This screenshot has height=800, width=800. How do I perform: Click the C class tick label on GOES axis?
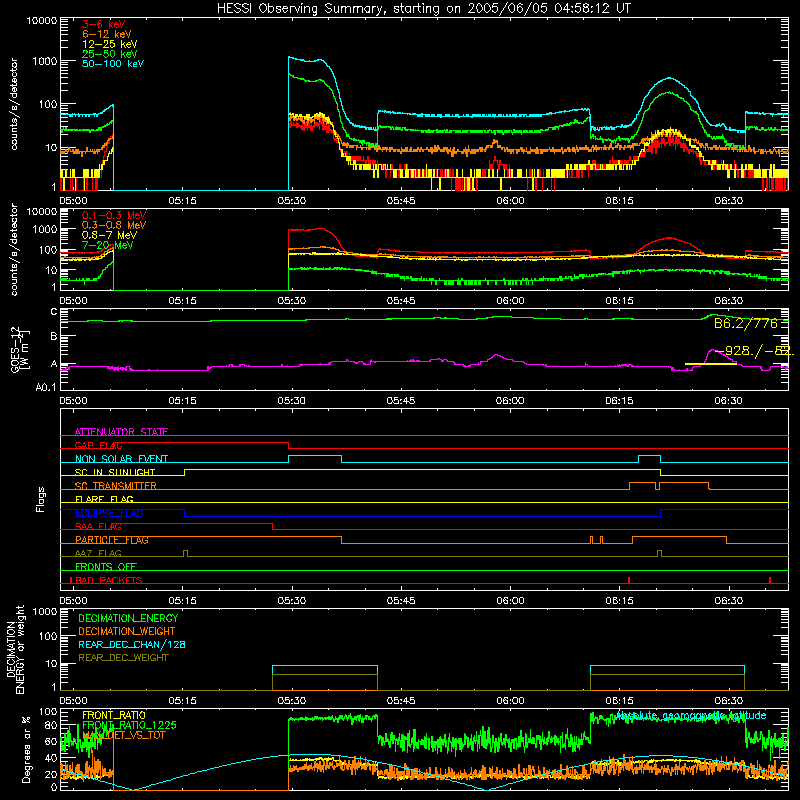pyautogui.click(x=54, y=312)
